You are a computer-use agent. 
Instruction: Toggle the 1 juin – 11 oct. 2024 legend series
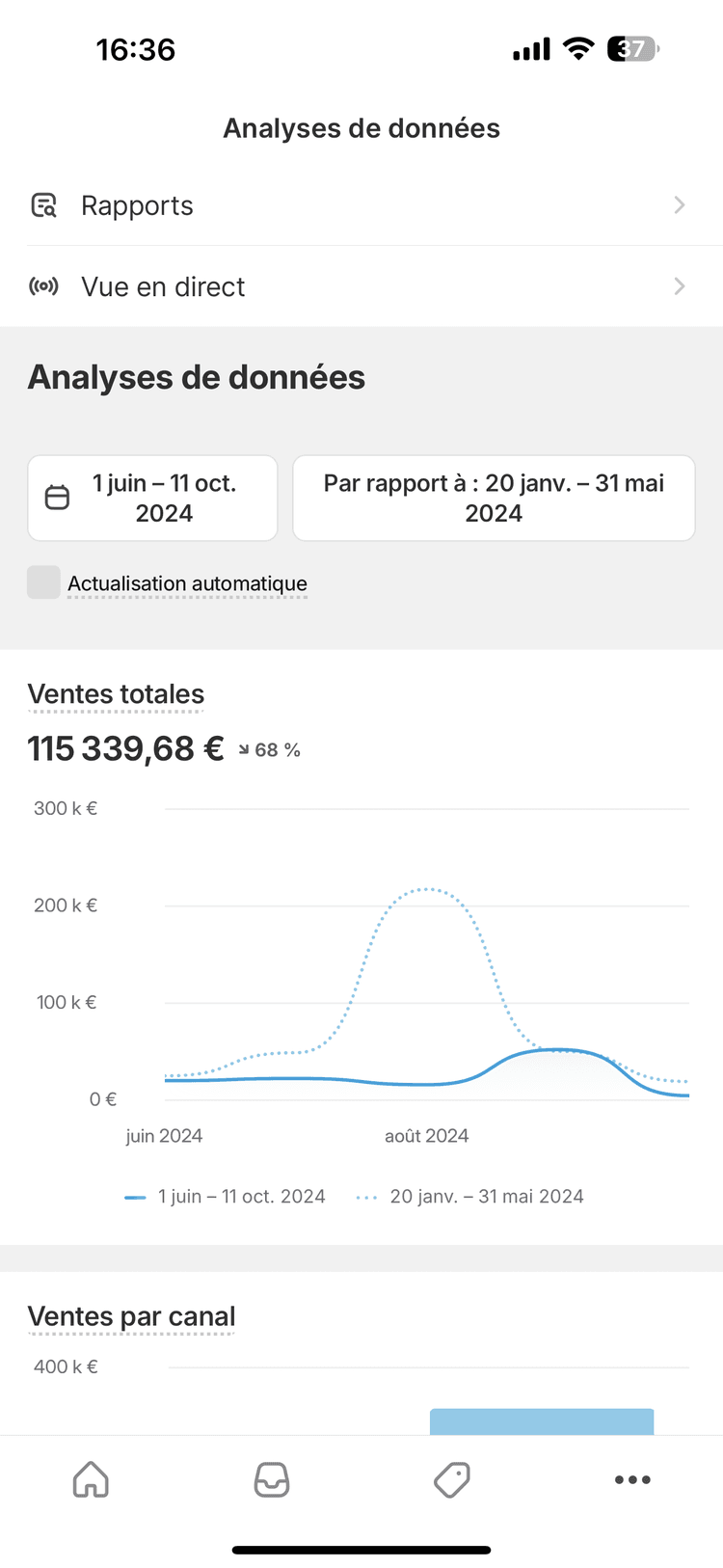tap(226, 1197)
